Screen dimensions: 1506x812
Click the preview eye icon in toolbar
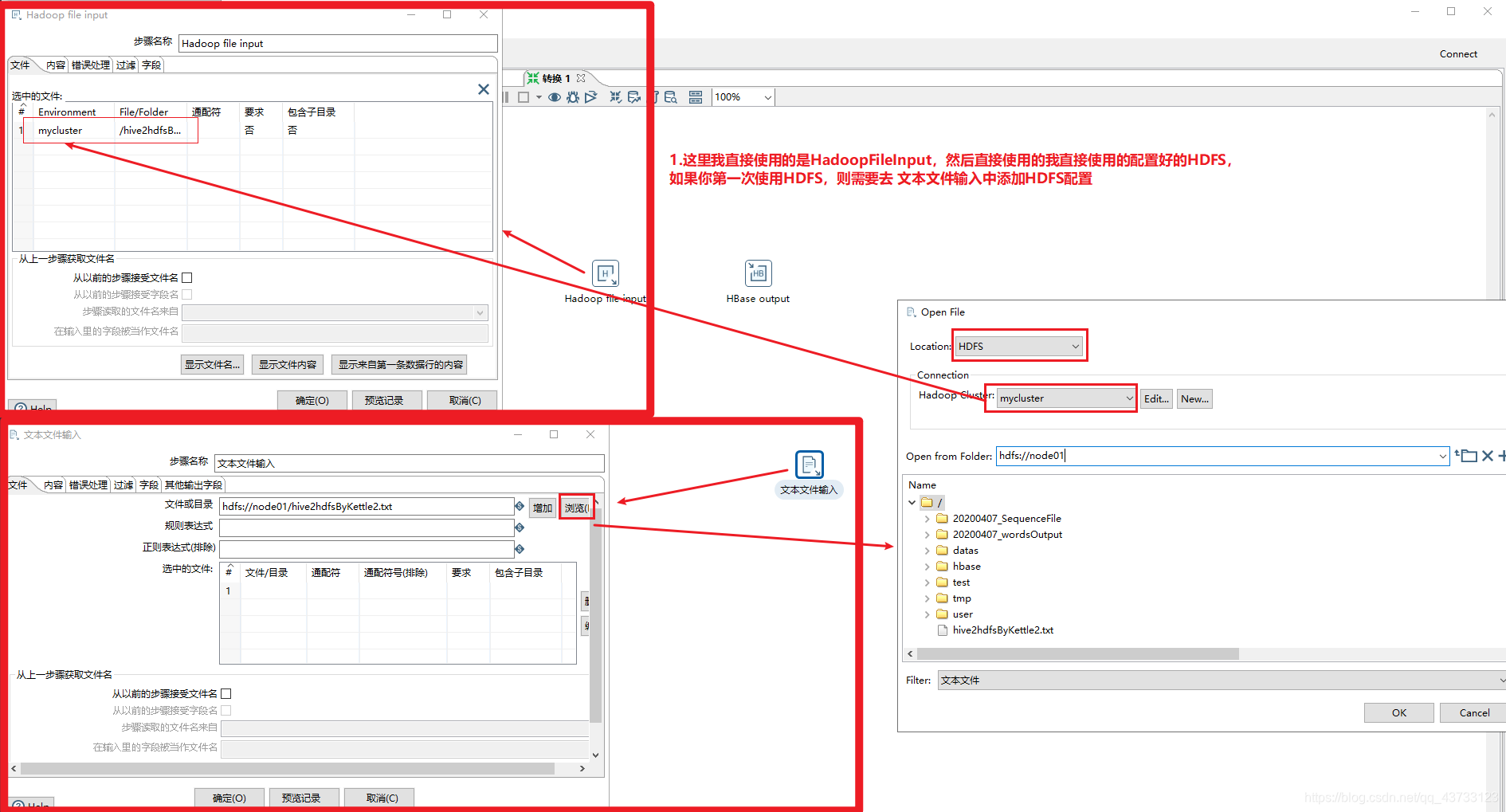[x=554, y=97]
